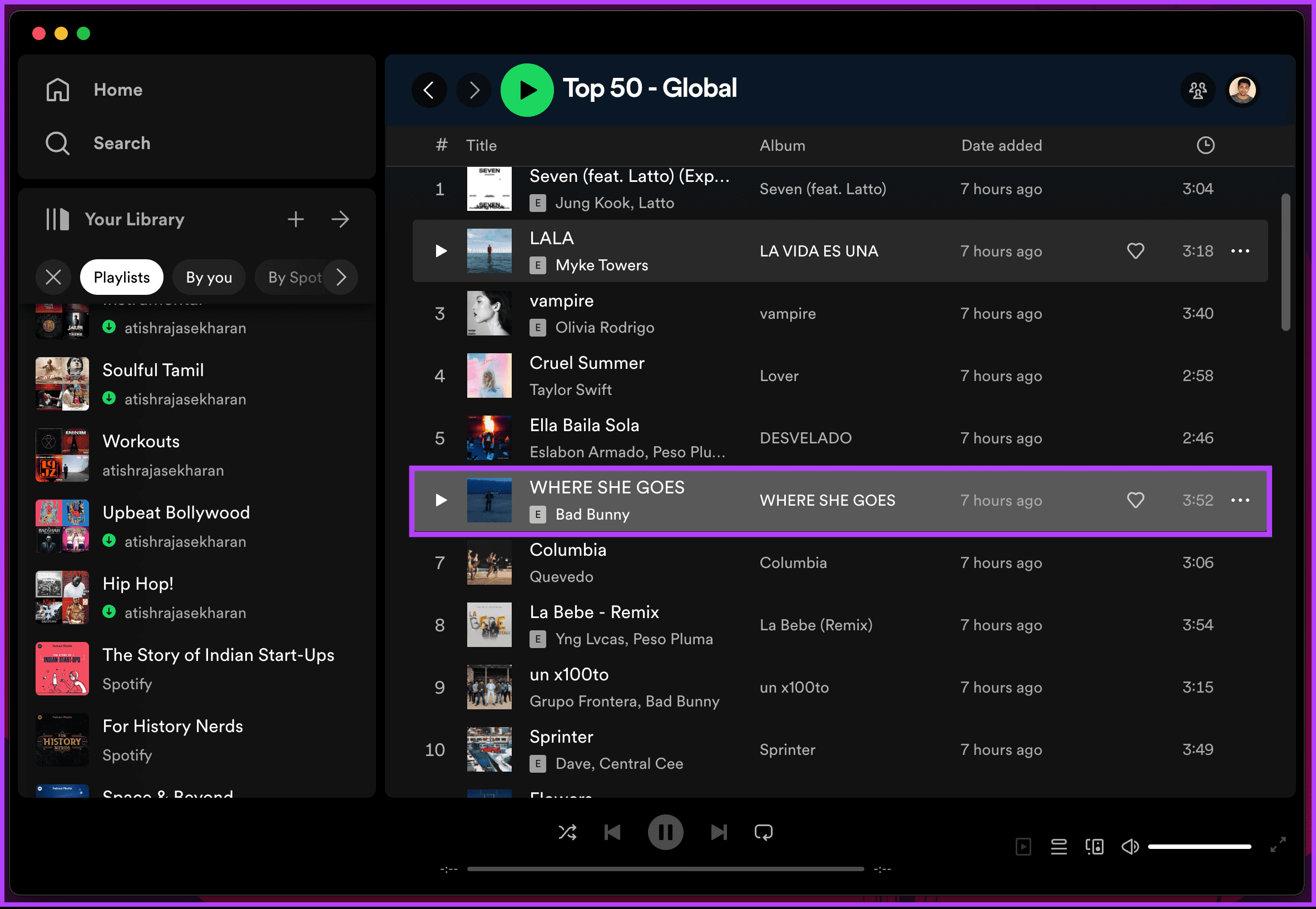Select the By you filter chip
Screen dimensions: 1316x909
click(x=209, y=278)
